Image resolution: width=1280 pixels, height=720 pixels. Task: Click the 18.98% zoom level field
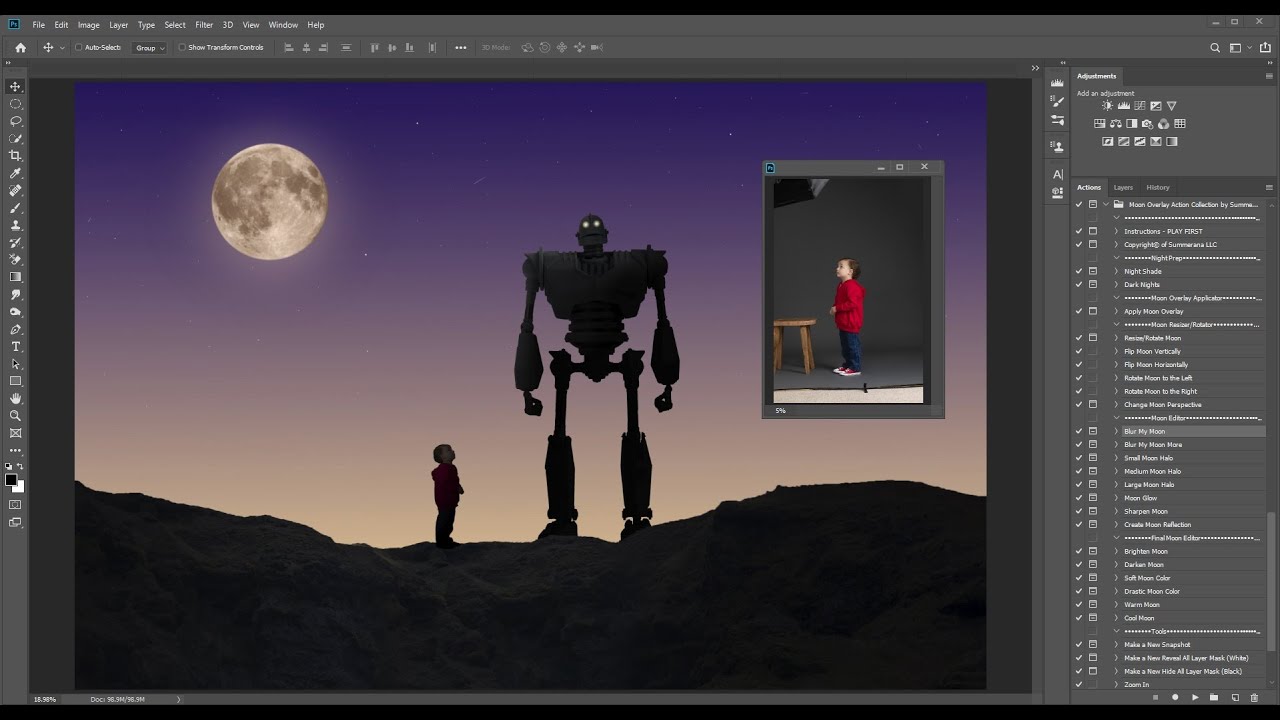[44, 699]
